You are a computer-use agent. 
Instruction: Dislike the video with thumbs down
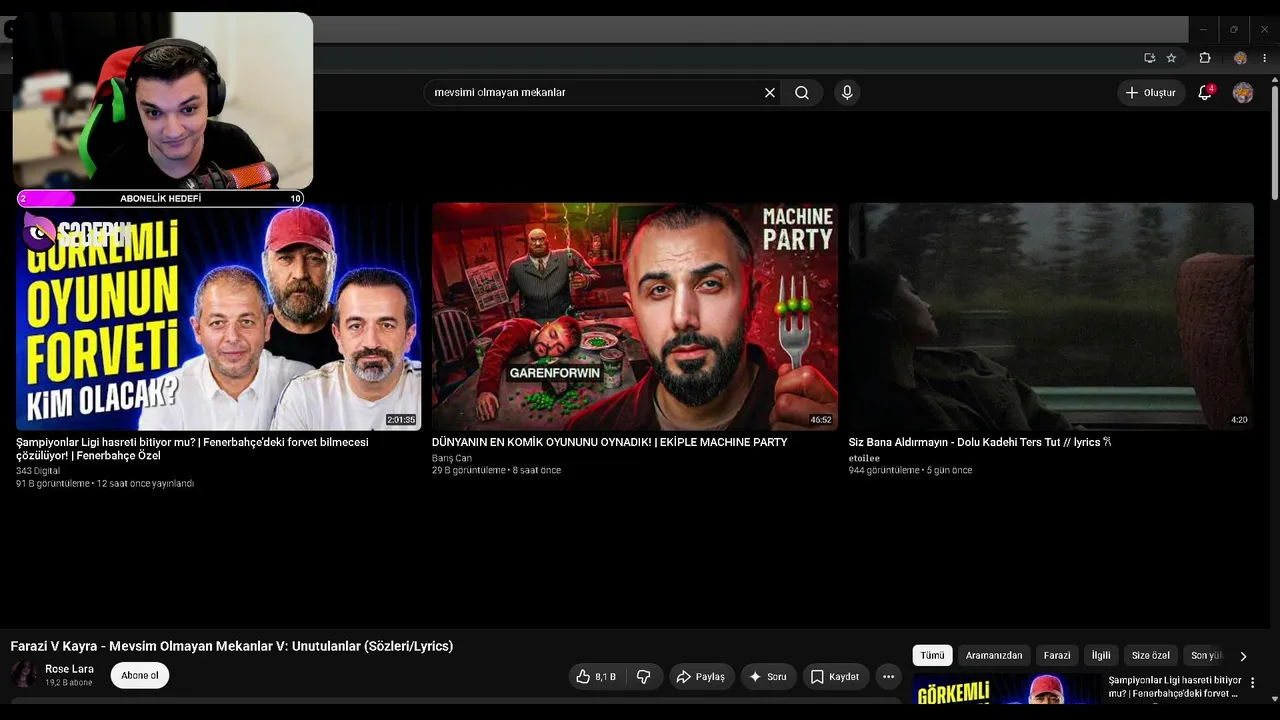pyautogui.click(x=644, y=677)
